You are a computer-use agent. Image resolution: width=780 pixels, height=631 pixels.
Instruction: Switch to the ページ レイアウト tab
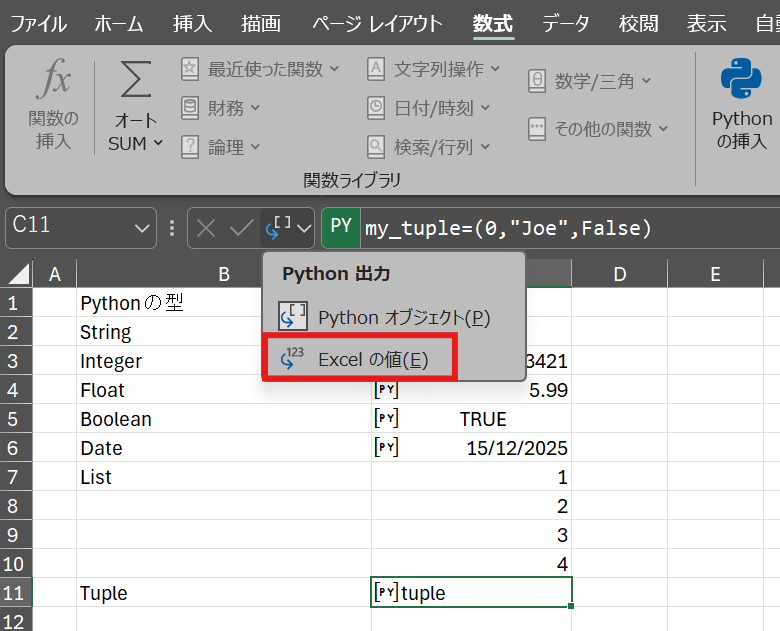point(377,23)
